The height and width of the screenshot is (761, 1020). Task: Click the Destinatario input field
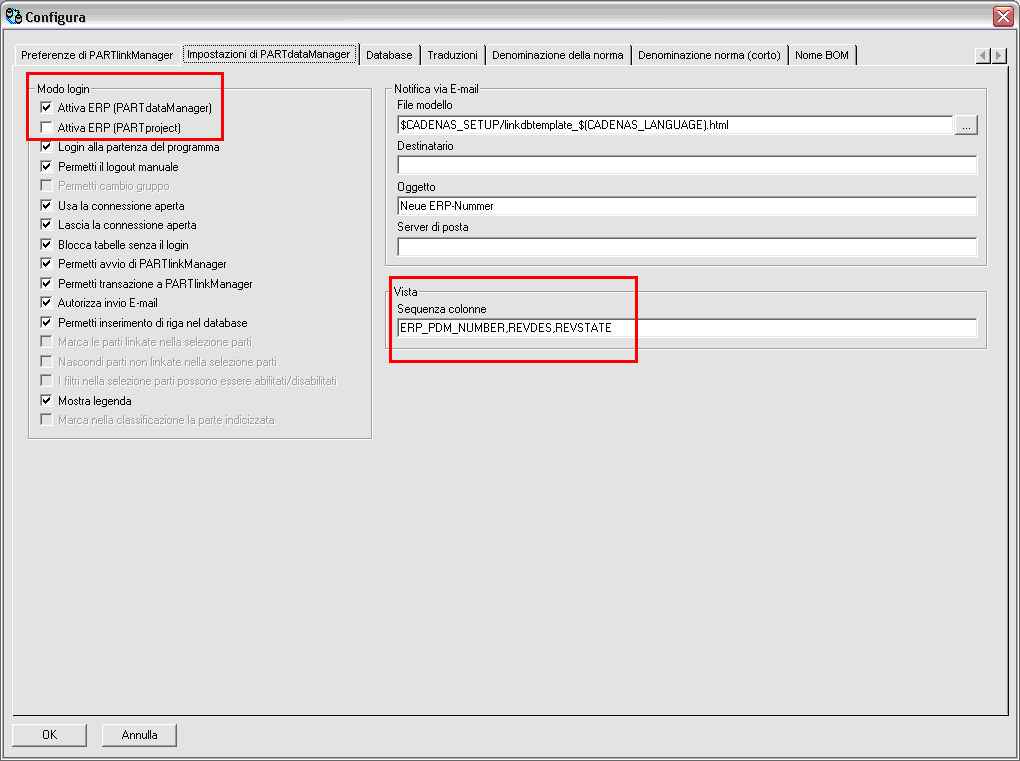click(687, 165)
